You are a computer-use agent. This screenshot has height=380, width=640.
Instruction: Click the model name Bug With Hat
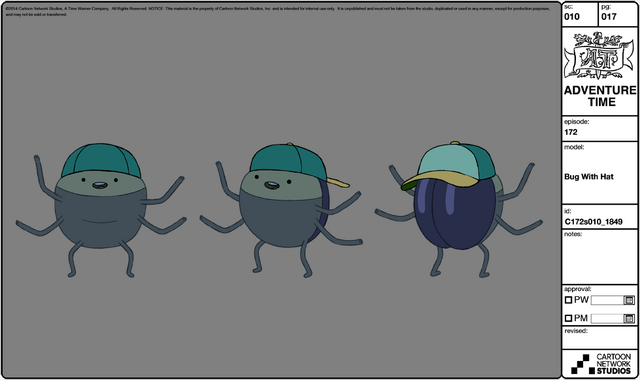point(589,177)
